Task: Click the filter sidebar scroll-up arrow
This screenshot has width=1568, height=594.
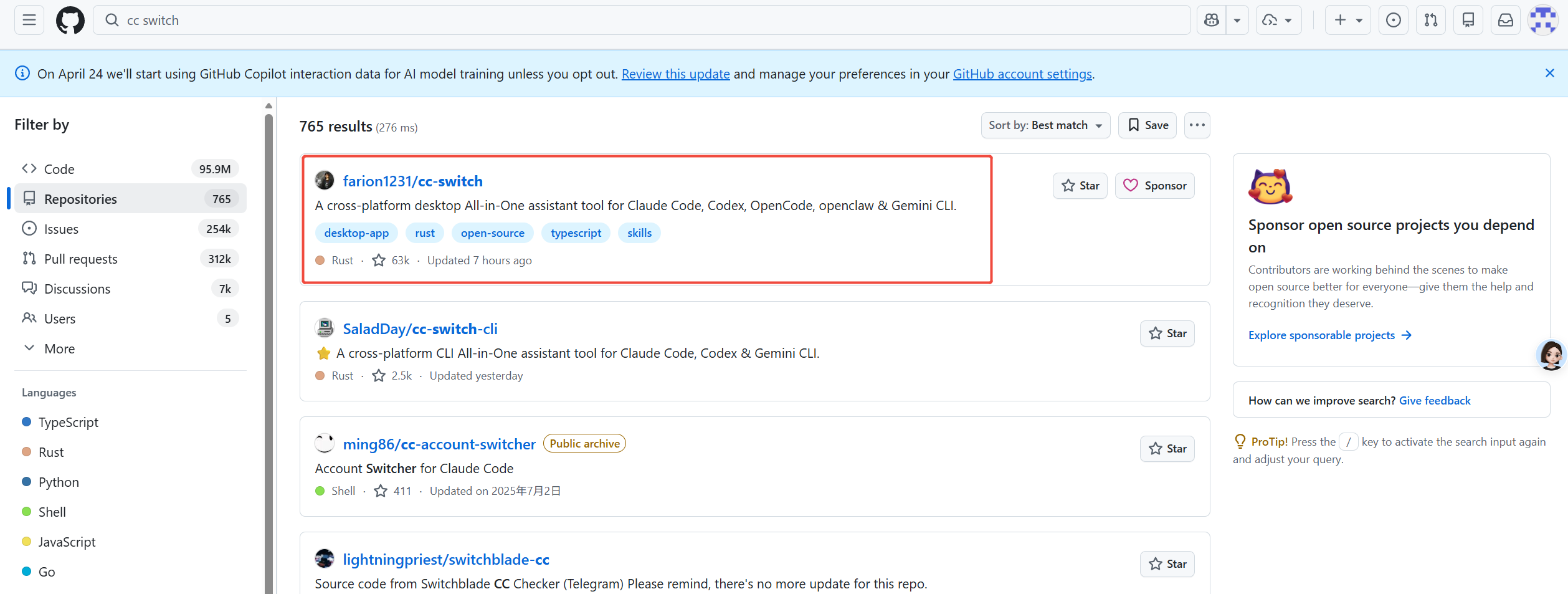Action: (268, 106)
